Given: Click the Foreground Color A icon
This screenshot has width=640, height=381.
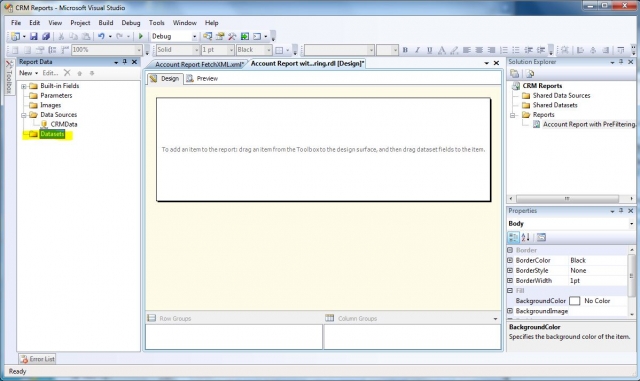Looking at the screenshot, I should pyautogui.click(x=442, y=50).
